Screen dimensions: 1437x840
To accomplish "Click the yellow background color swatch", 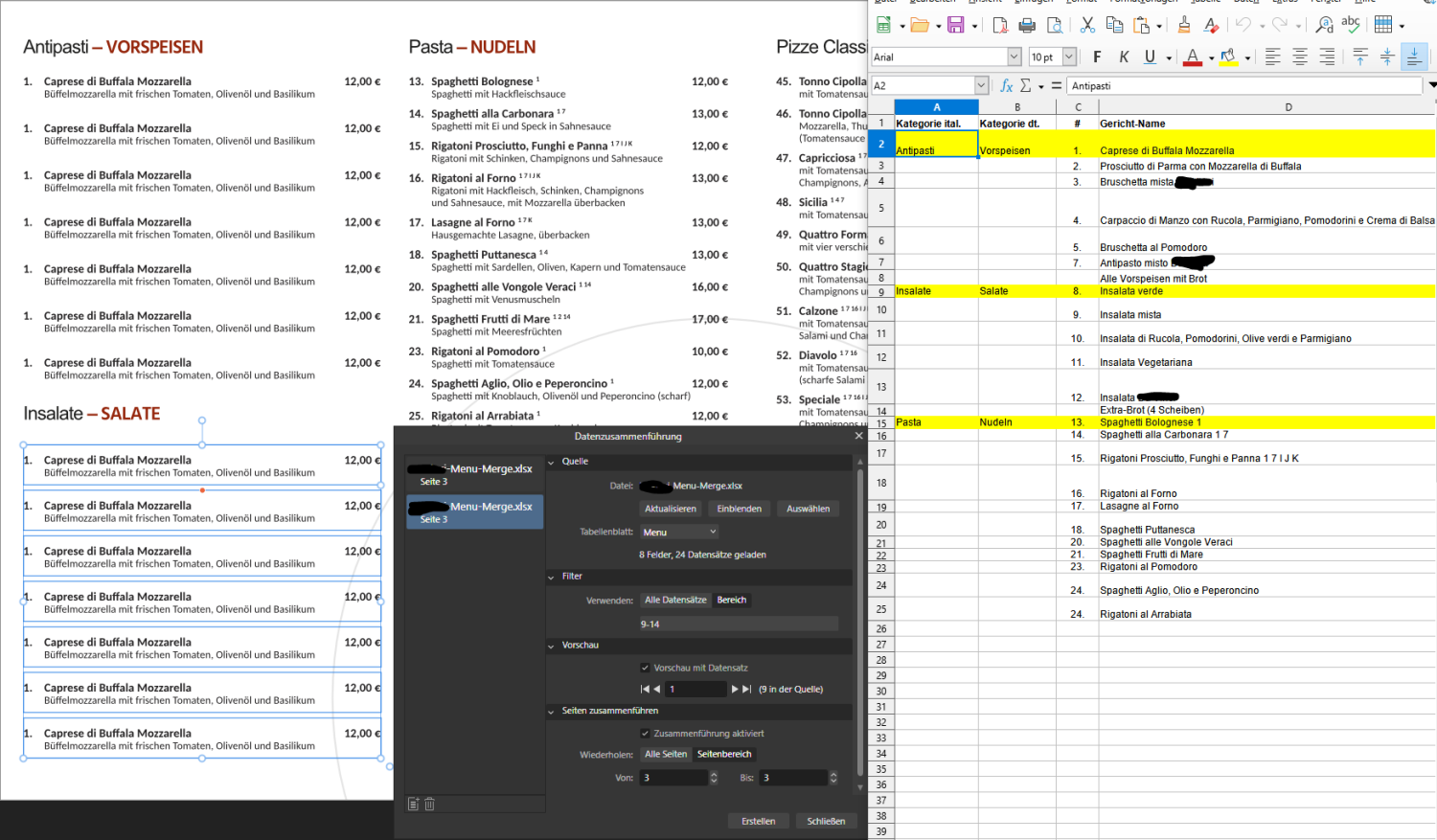I will [x=1228, y=57].
